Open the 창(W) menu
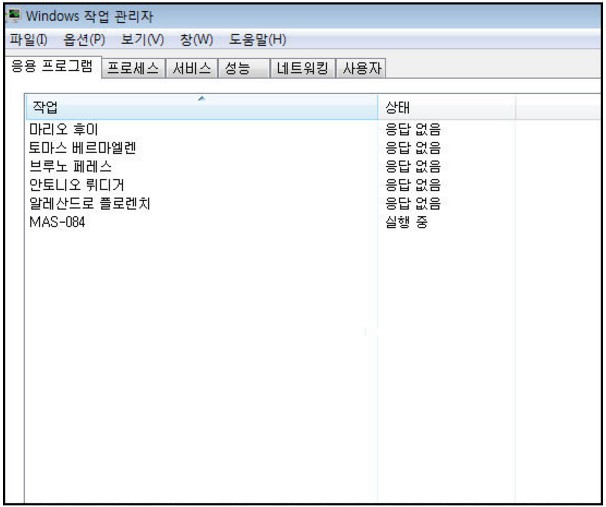Screen dimensions: 606x507 [x=197, y=39]
